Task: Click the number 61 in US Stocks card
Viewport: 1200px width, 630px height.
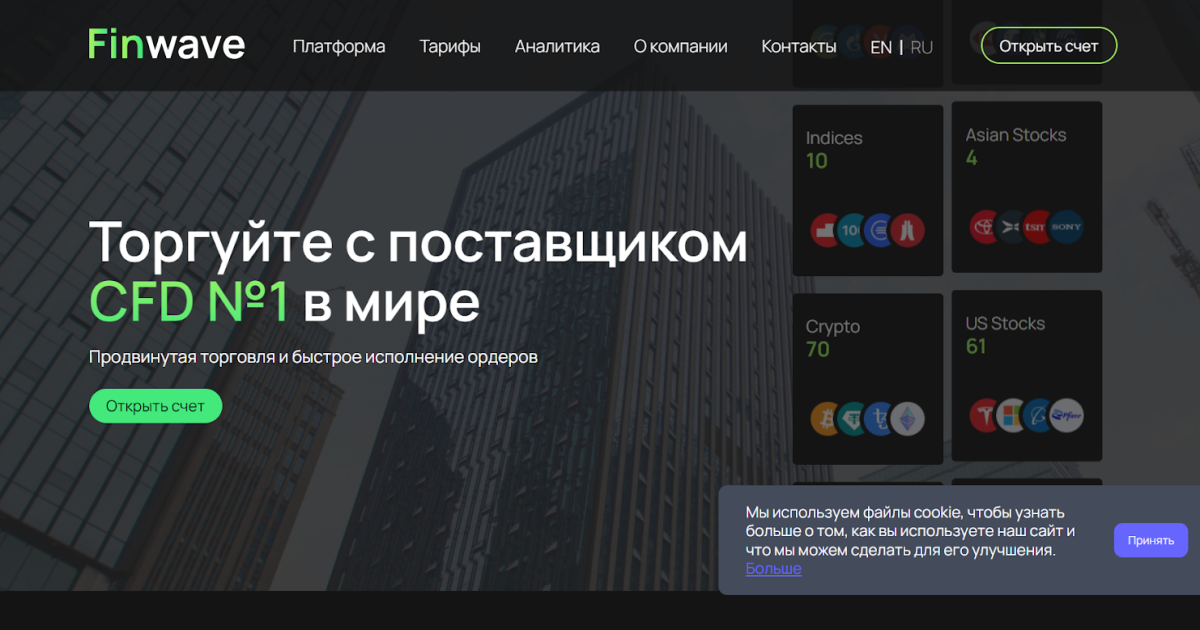Action: coord(976,346)
